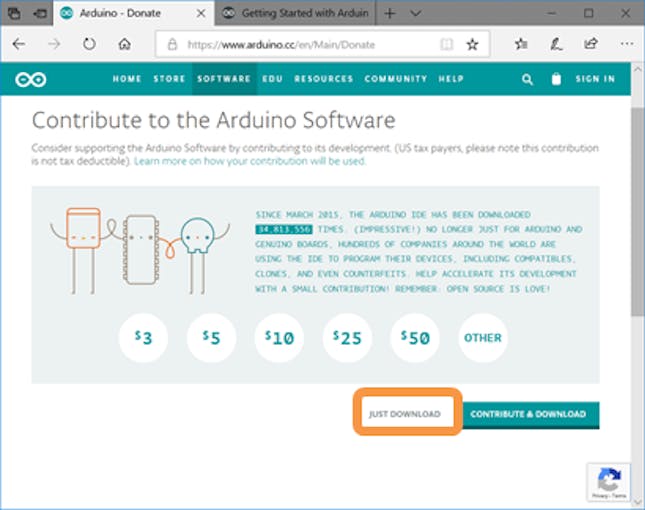This screenshot has width=645, height=510.
Task: Open the favorites hub icon
Action: [x=521, y=44]
